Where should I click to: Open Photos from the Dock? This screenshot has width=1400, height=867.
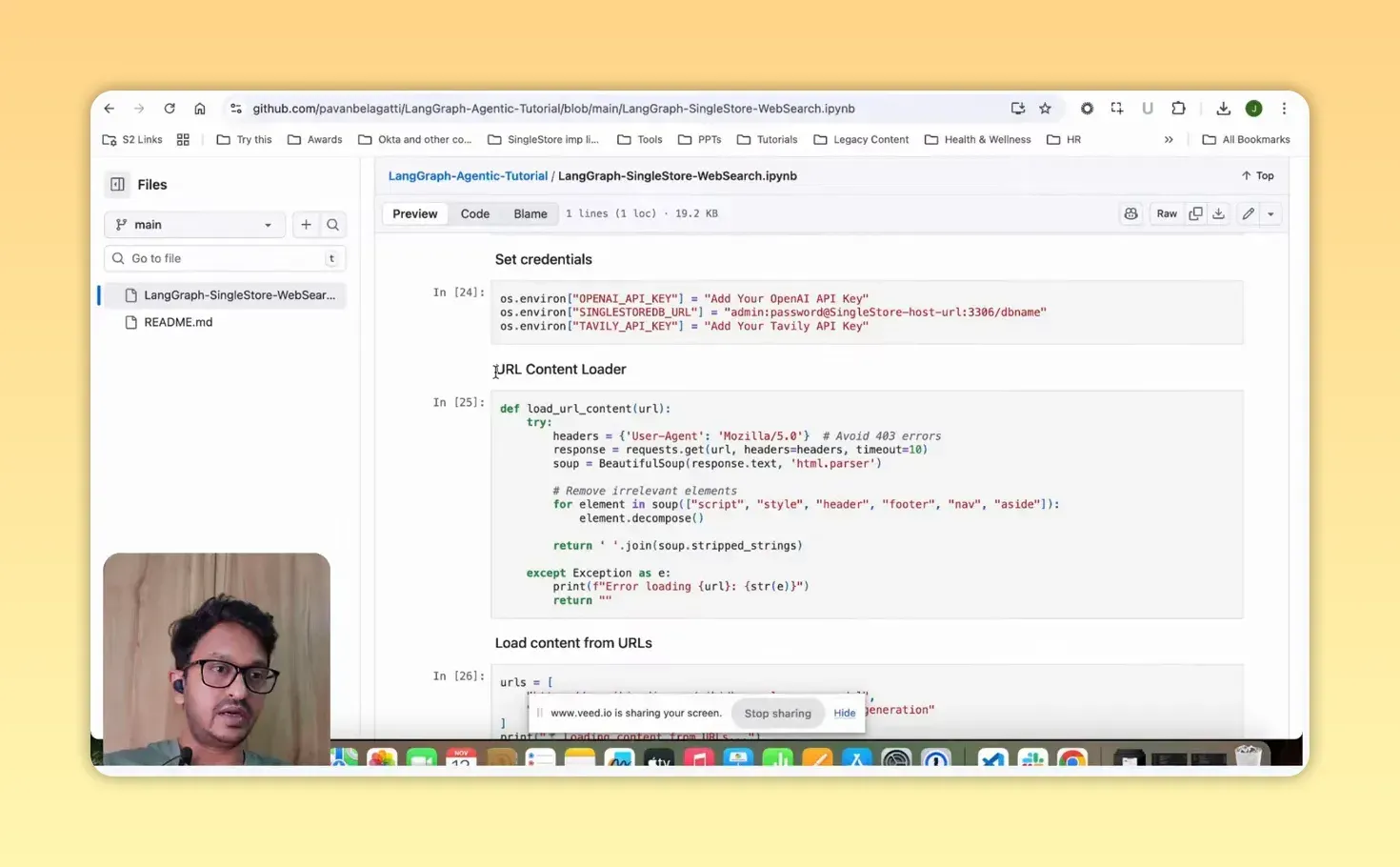[382, 758]
